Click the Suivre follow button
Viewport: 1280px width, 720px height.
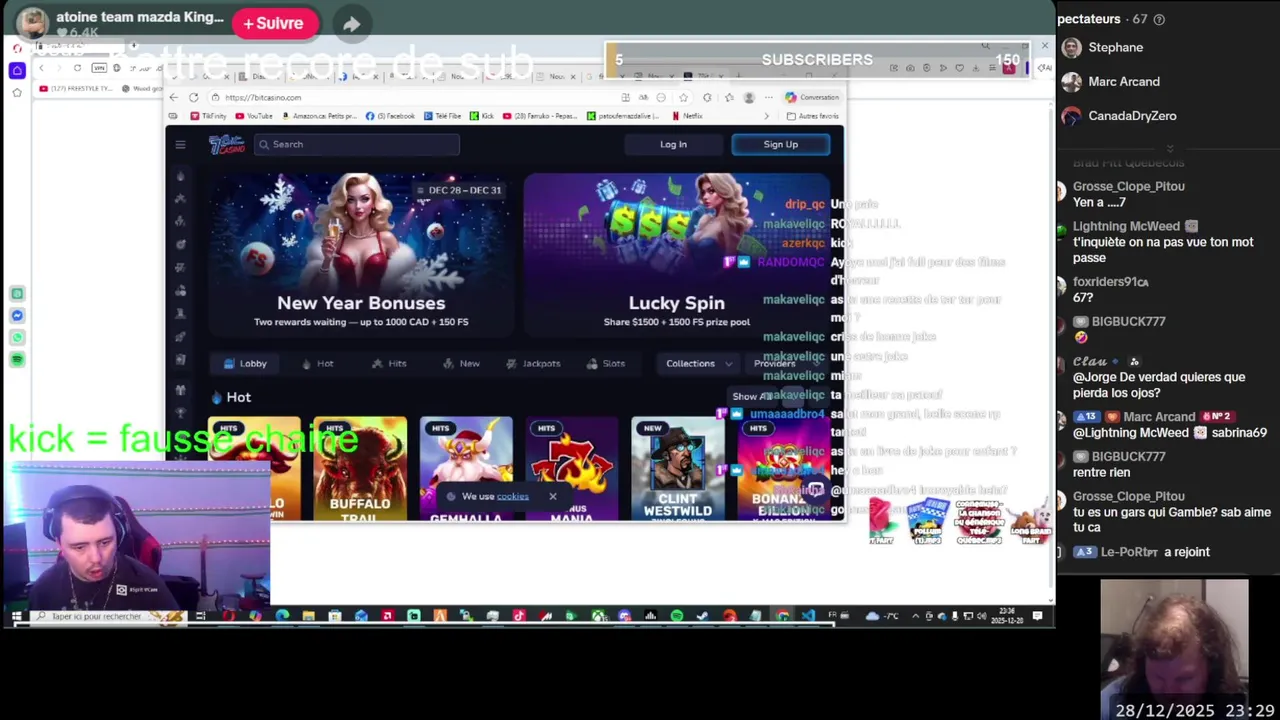pyautogui.click(x=274, y=23)
